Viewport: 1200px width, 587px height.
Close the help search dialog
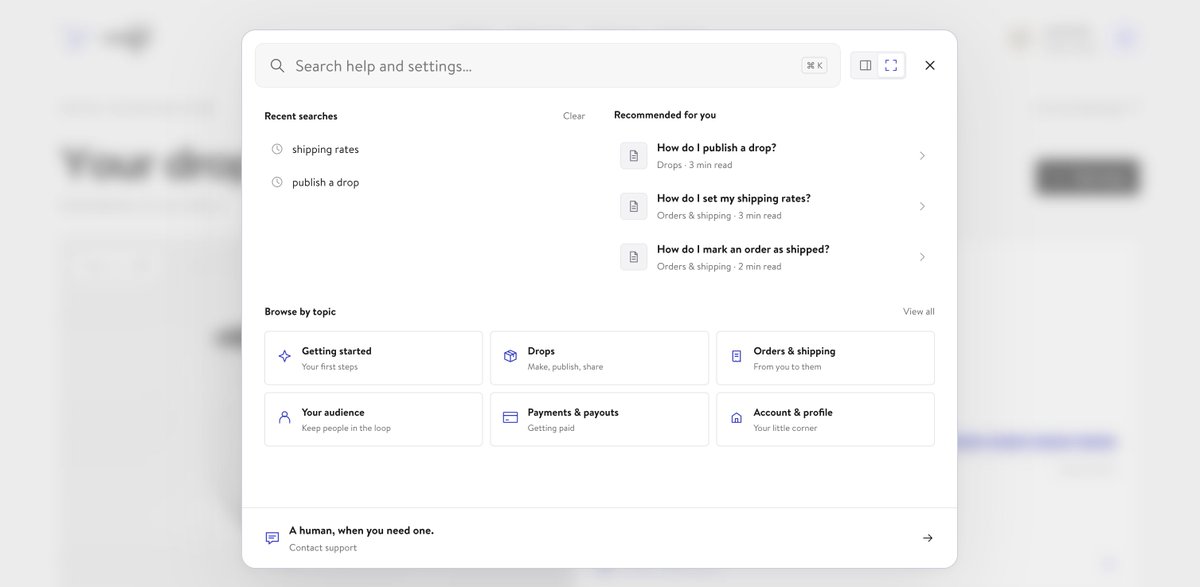coord(930,65)
